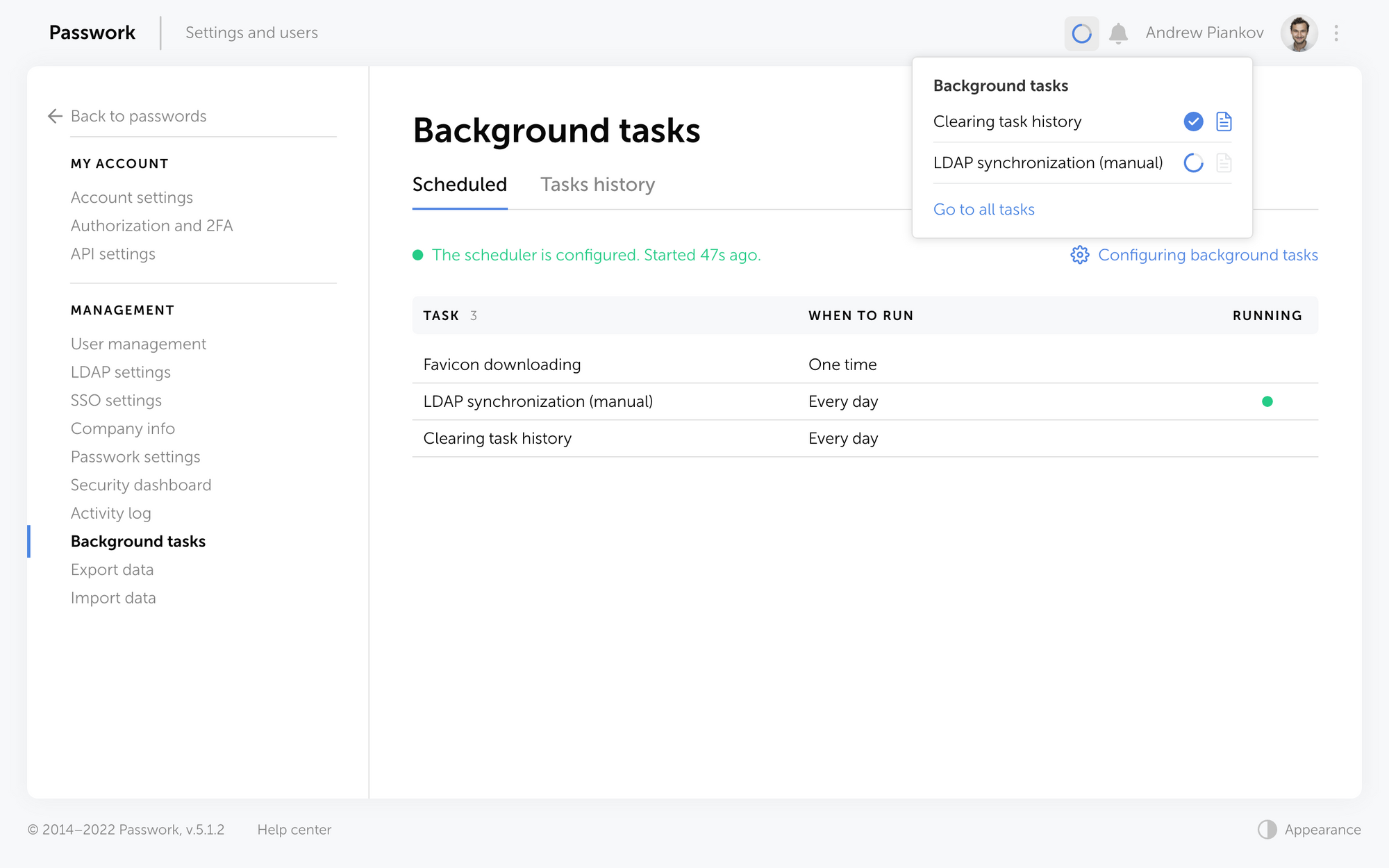The image size is (1389, 868).
Task: Click Andrew Piankov's avatar photo
Action: click(1299, 33)
